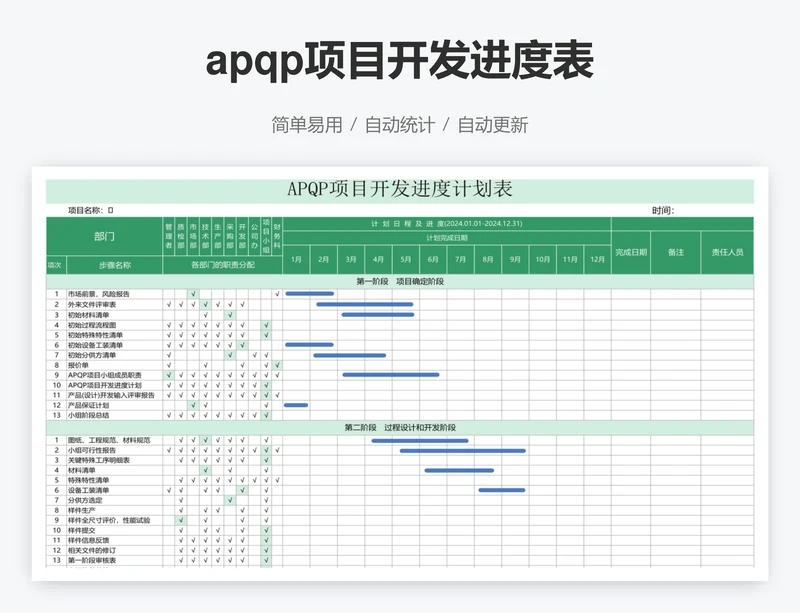Viewport: 800px width, 613px height.
Task: Select the 市场前景、风险报告 step cell
Action: [x=114, y=294]
